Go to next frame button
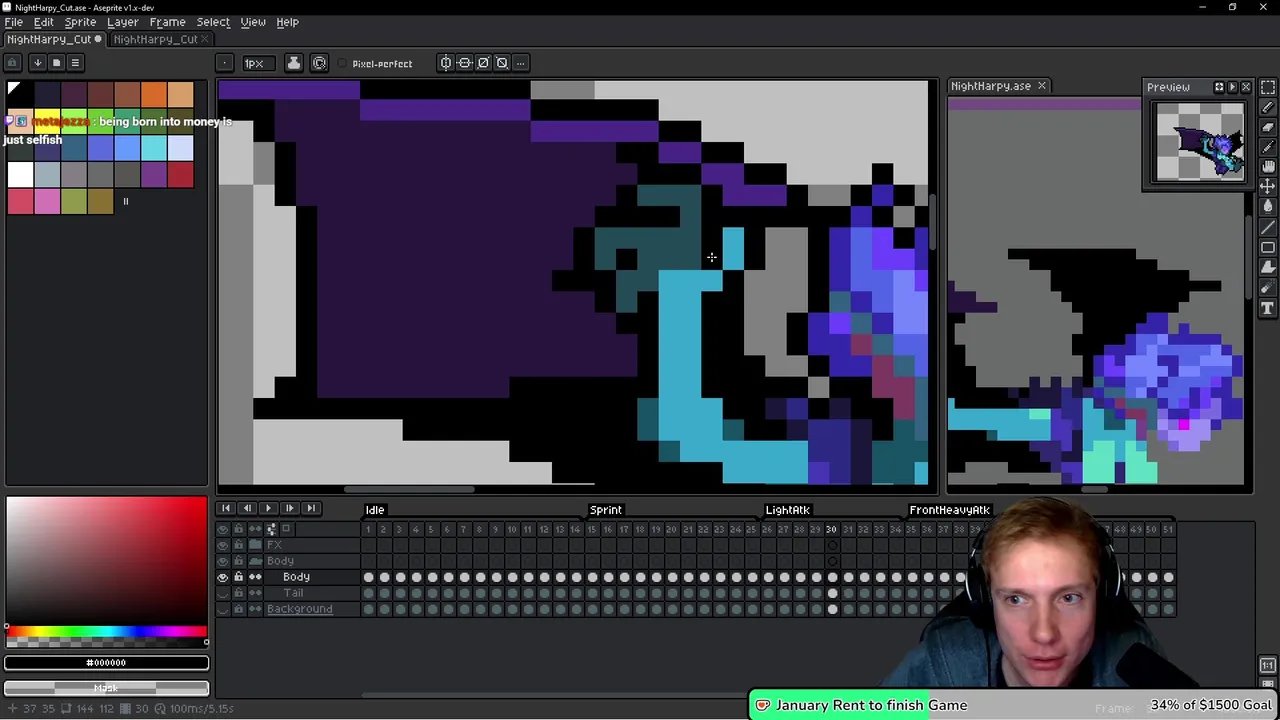This screenshot has height=720, width=1280. 289,509
